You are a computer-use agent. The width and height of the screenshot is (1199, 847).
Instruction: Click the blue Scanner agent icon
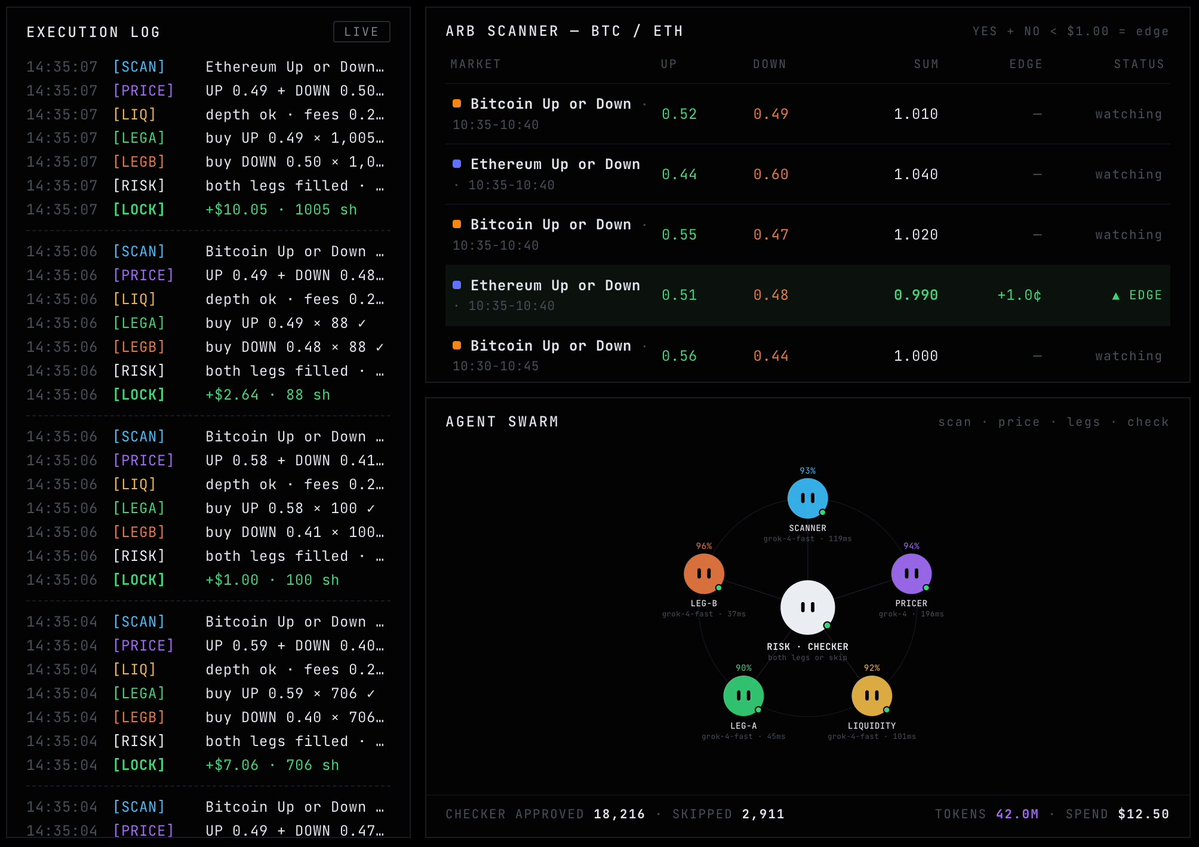point(807,498)
